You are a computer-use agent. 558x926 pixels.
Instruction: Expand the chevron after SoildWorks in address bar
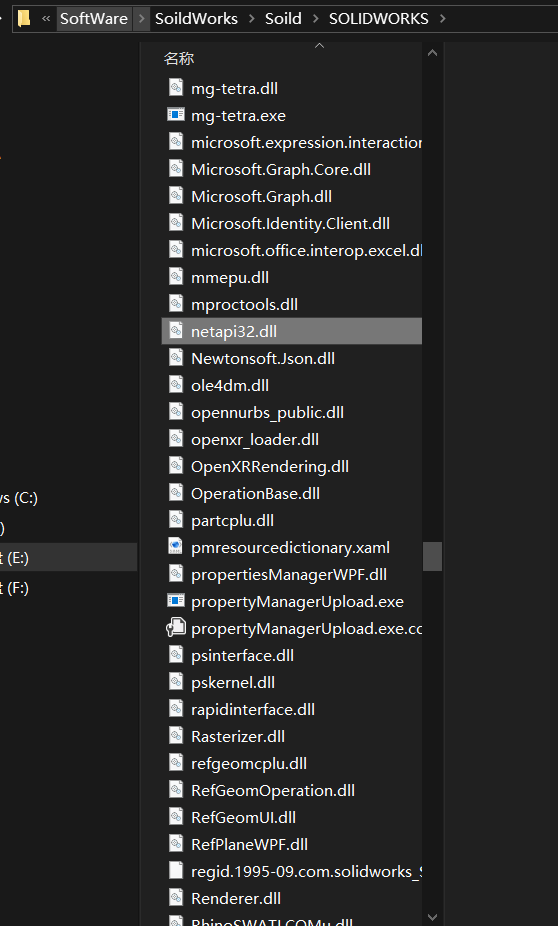252,19
